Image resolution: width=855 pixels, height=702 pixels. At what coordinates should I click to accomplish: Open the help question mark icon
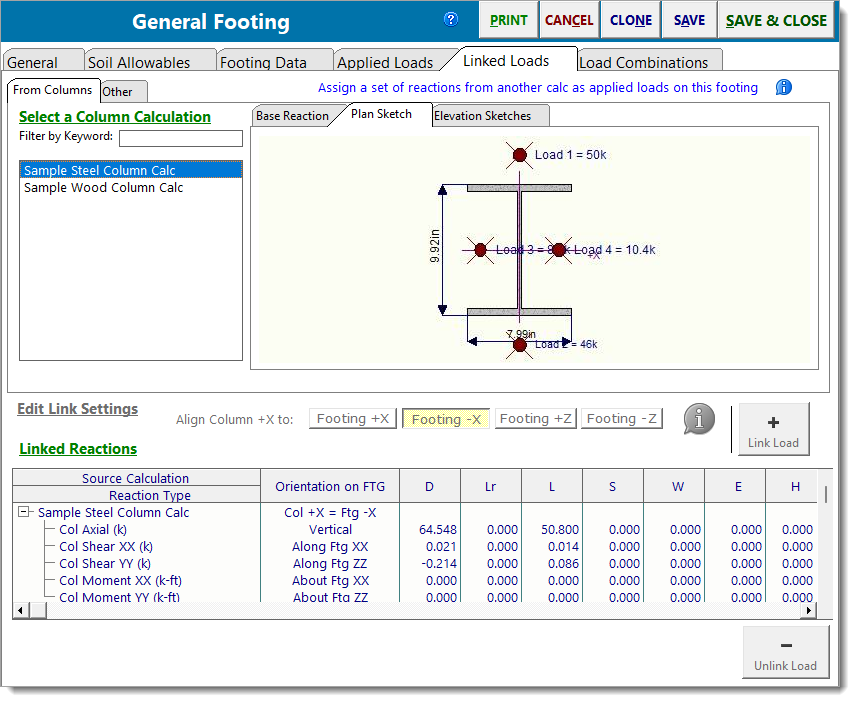pos(451,19)
